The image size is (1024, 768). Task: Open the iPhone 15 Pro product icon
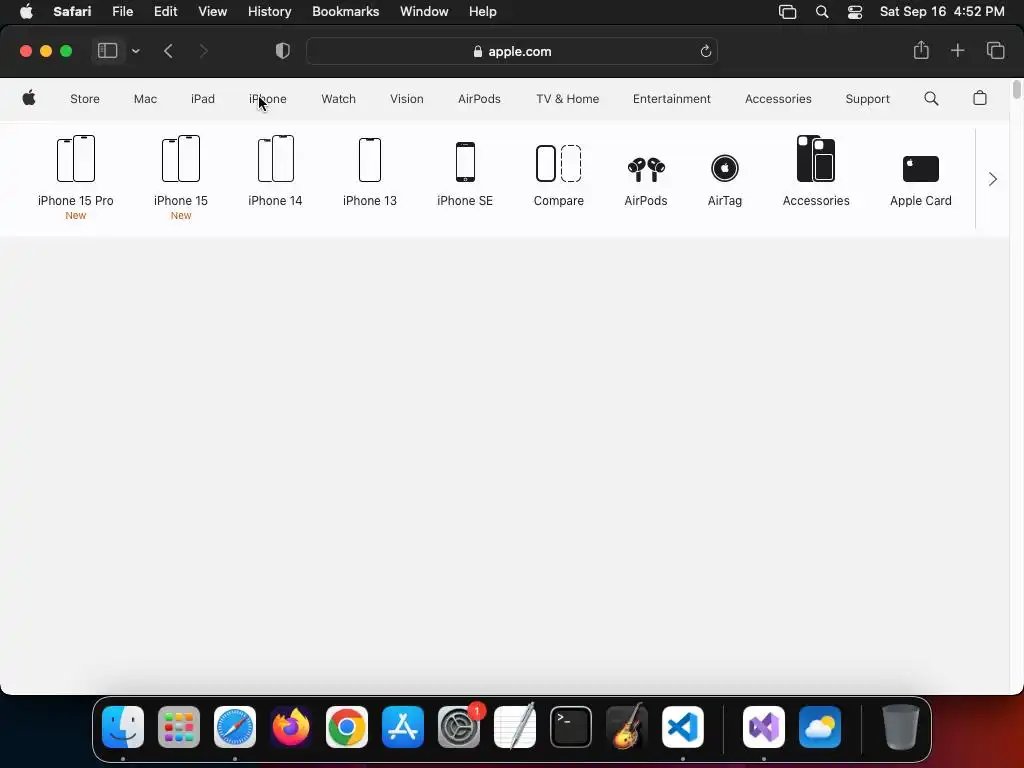76,159
